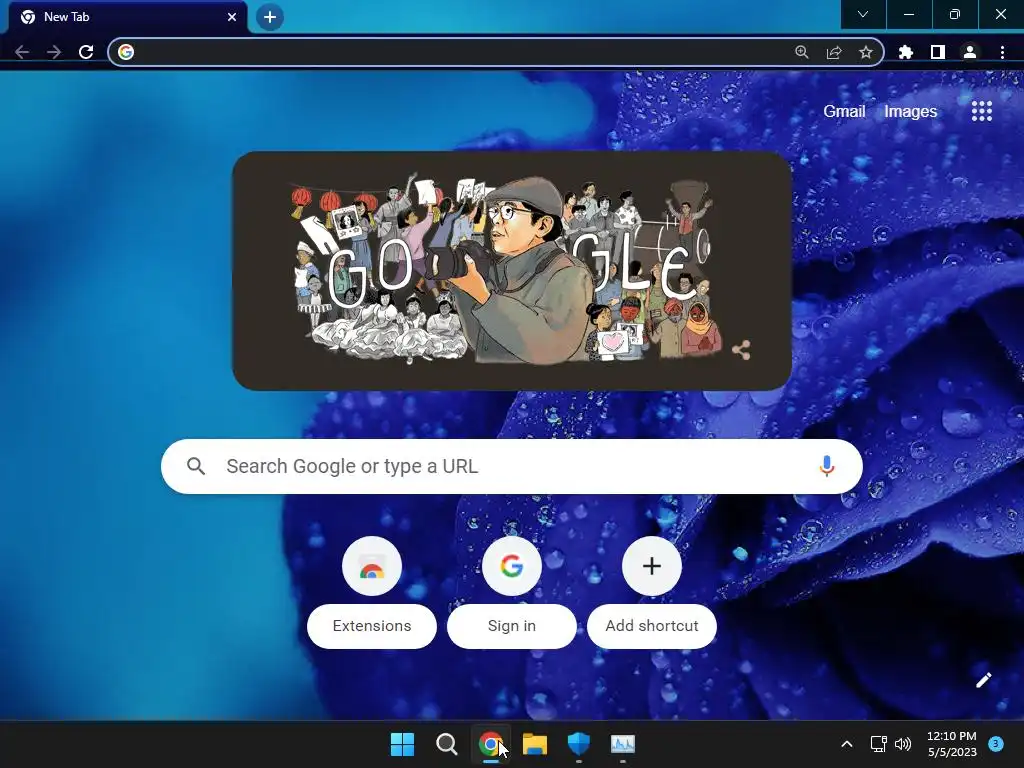Click the Add shortcut label

(652, 626)
